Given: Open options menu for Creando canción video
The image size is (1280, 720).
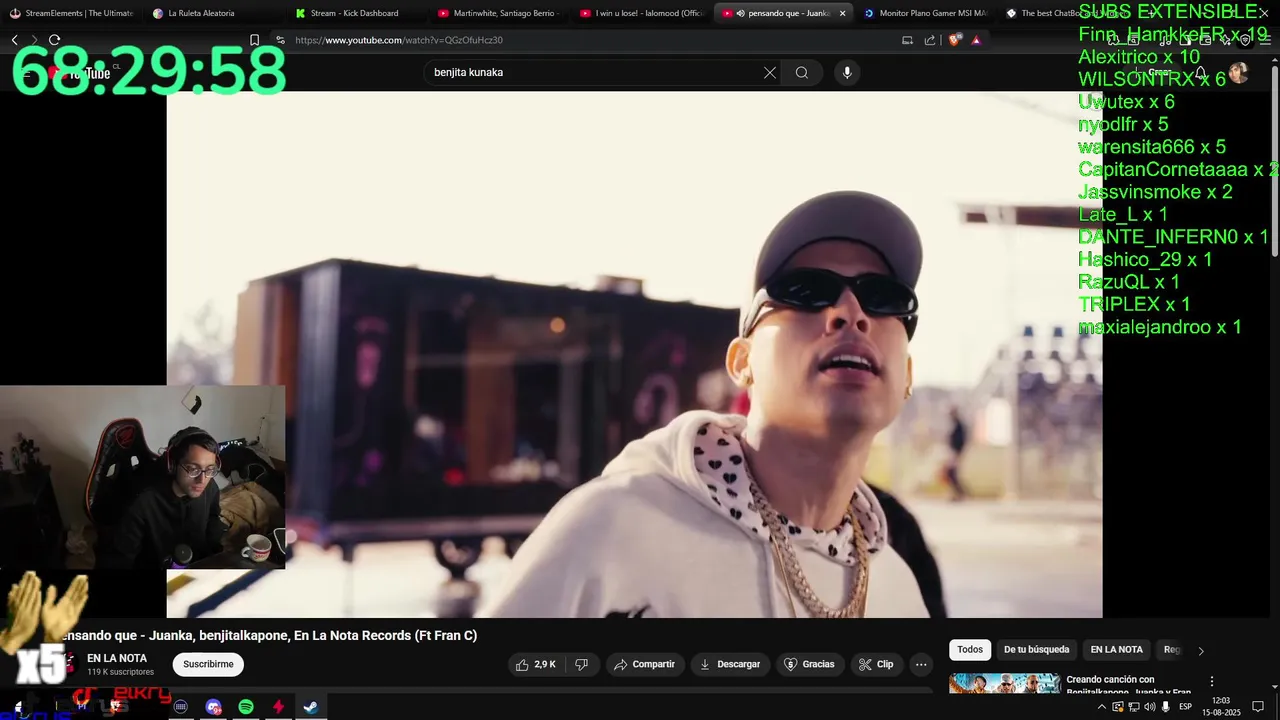Looking at the screenshot, I should [1211, 681].
